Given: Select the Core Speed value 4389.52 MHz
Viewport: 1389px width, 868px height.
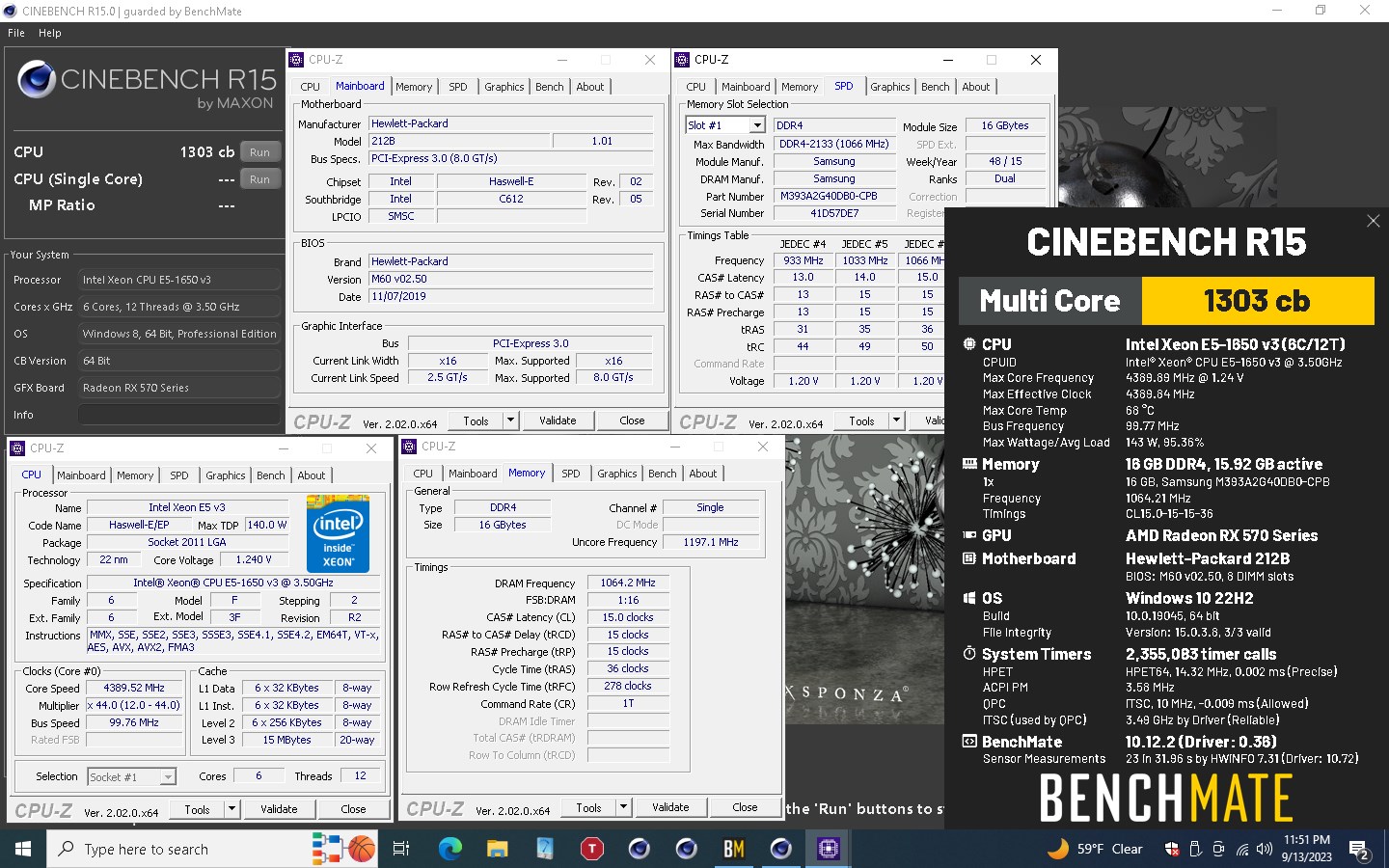Looking at the screenshot, I should (x=134, y=689).
